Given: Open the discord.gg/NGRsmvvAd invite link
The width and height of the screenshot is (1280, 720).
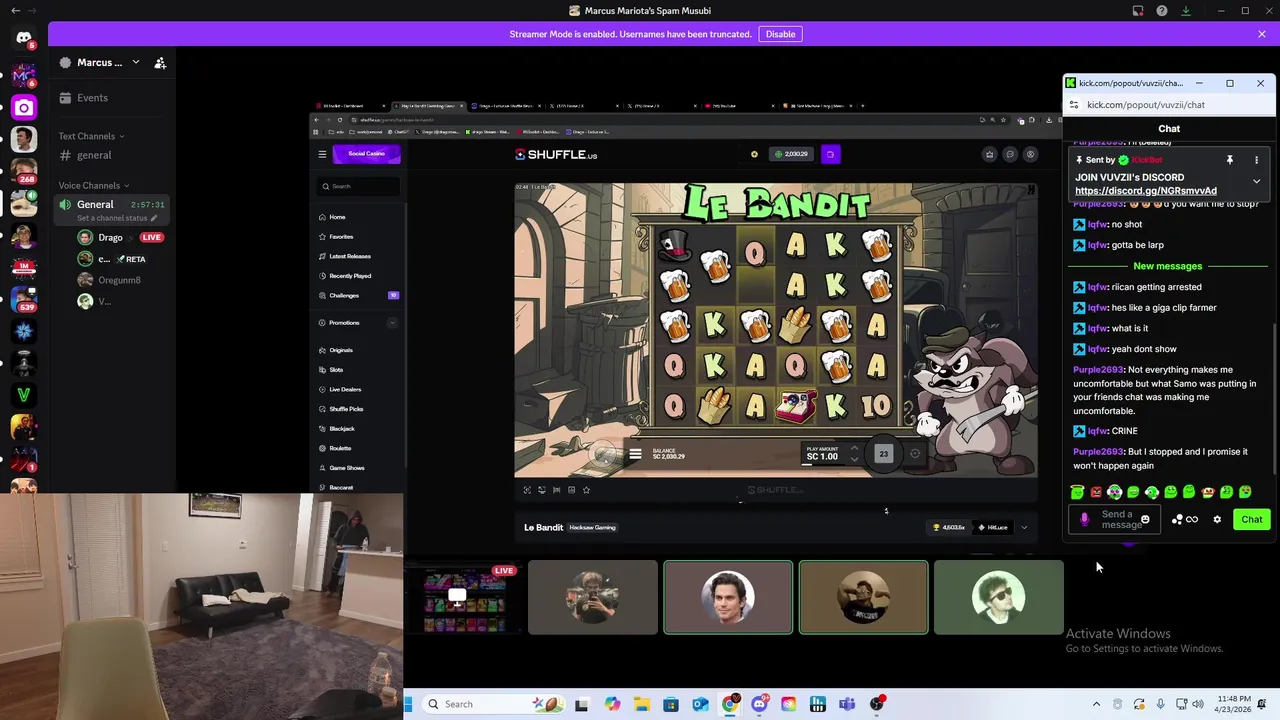Looking at the screenshot, I should click(1146, 191).
